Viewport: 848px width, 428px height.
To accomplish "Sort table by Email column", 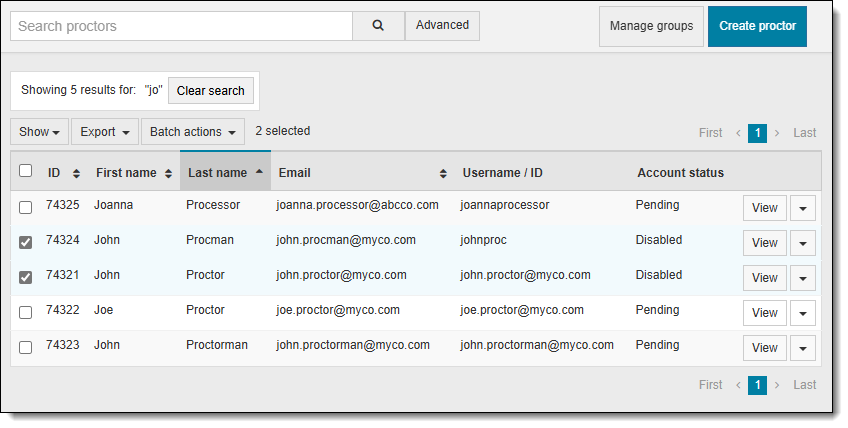I will click(x=443, y=174).
